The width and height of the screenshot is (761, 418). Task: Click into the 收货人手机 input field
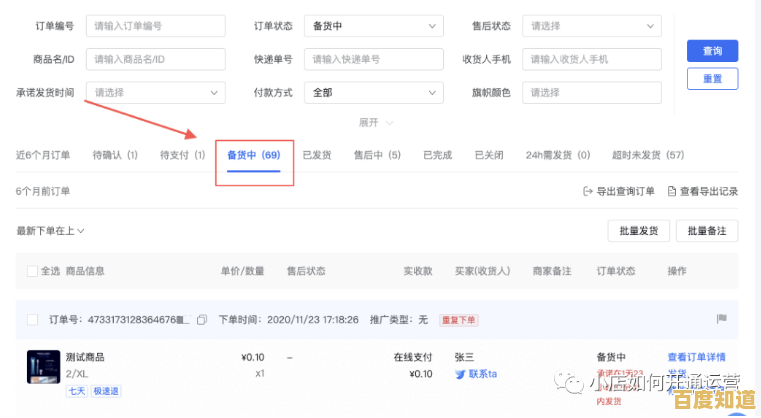tap(592, 59)
